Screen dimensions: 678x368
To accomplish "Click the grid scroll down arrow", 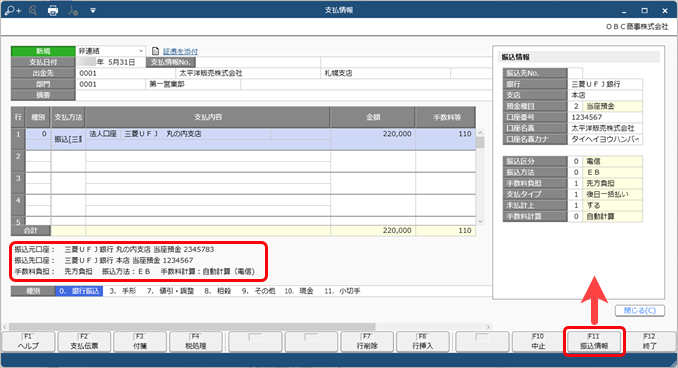I will [x=480, y=221].
